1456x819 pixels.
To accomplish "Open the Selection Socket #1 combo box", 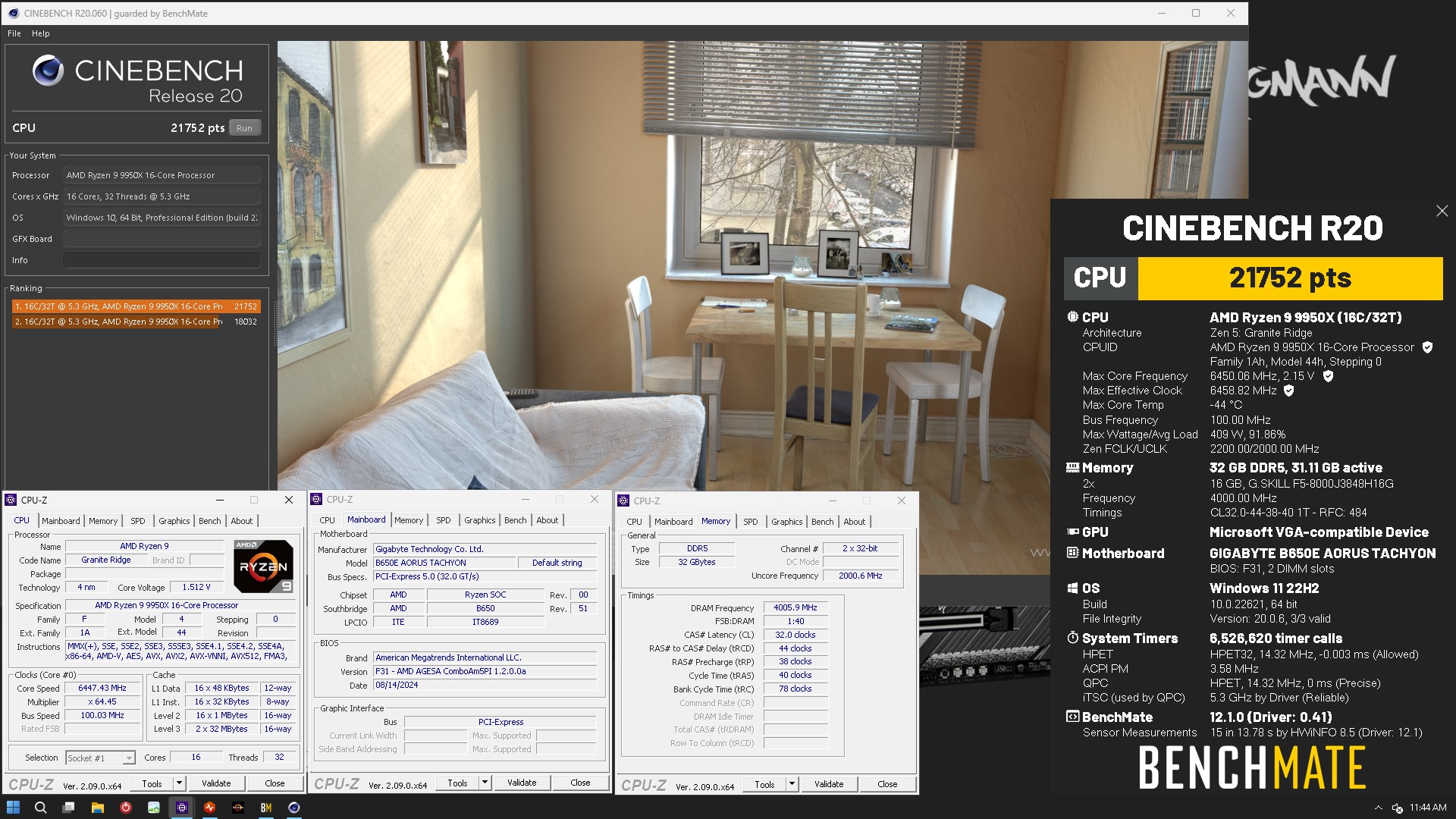I will click(100, 758).
